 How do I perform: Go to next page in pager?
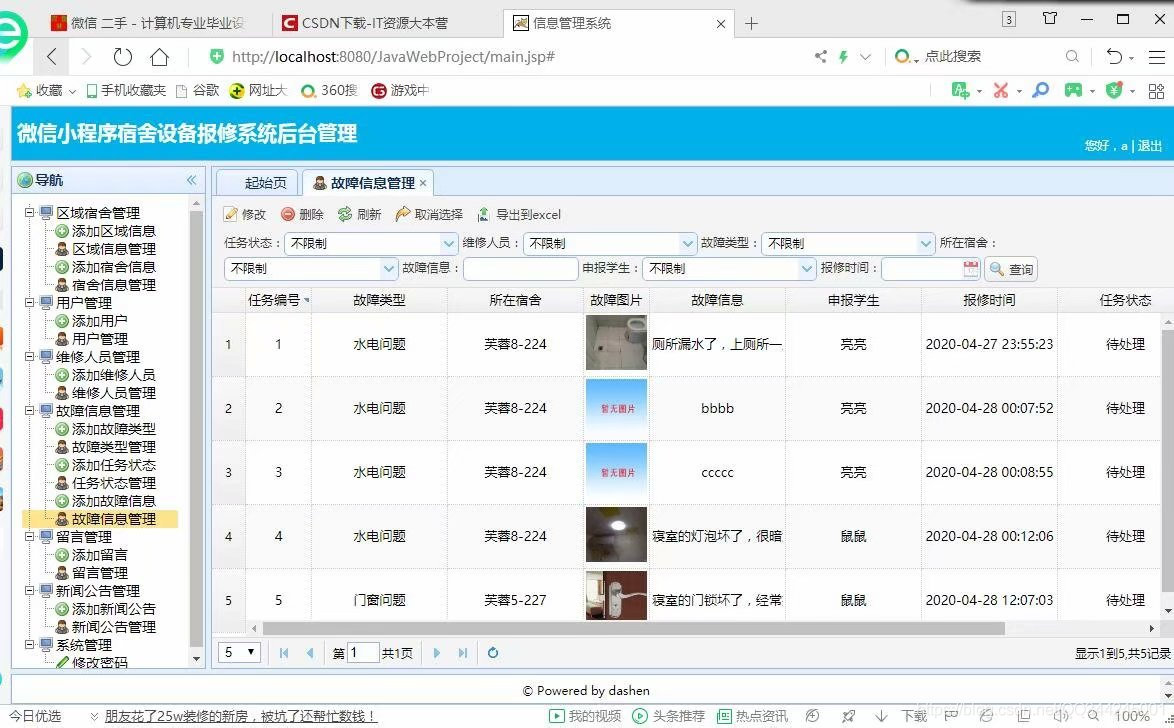tap(437, 653)
